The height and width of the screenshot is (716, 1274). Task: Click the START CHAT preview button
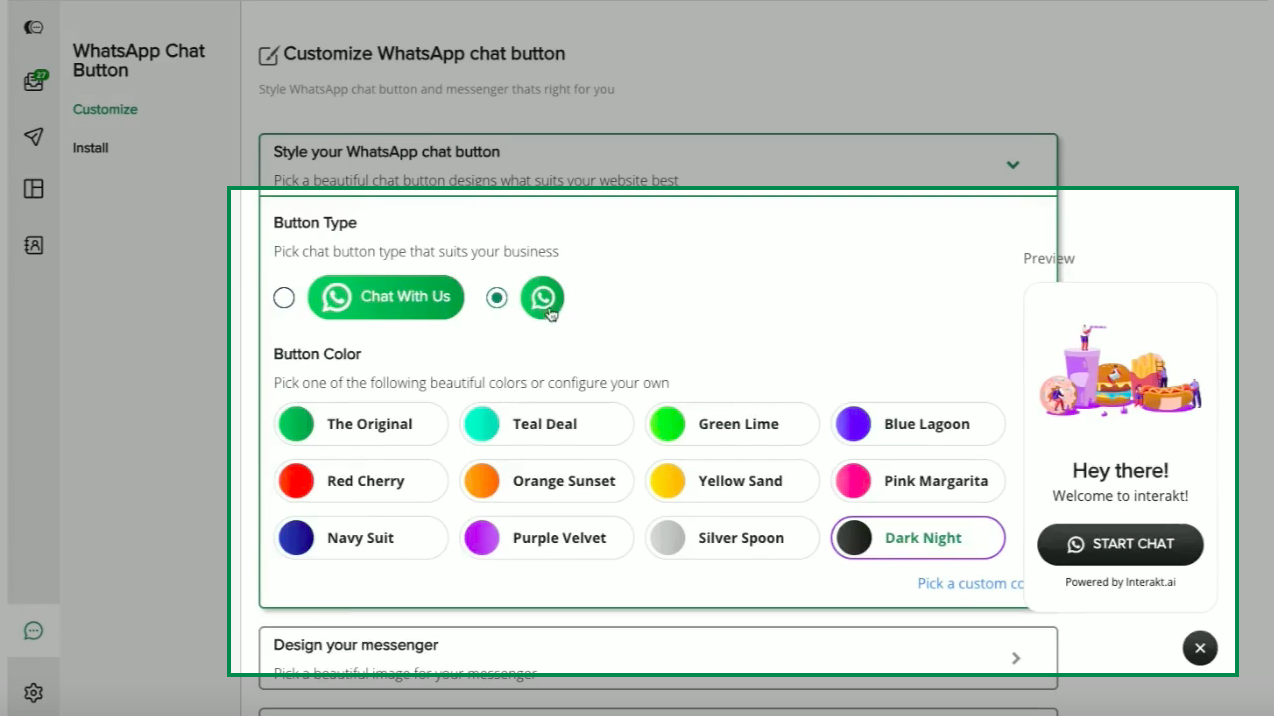(1120, 544)
